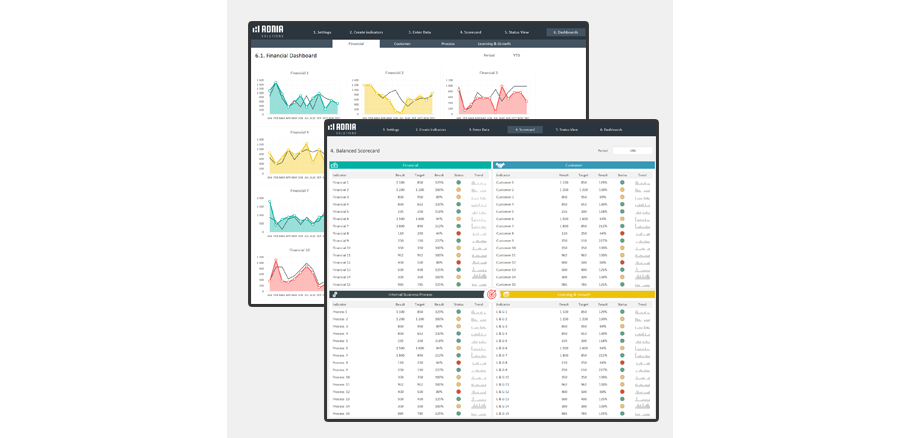900x438 pixels.
Task: Click the red target icon at scorecard center
Action: coord(491,294)
